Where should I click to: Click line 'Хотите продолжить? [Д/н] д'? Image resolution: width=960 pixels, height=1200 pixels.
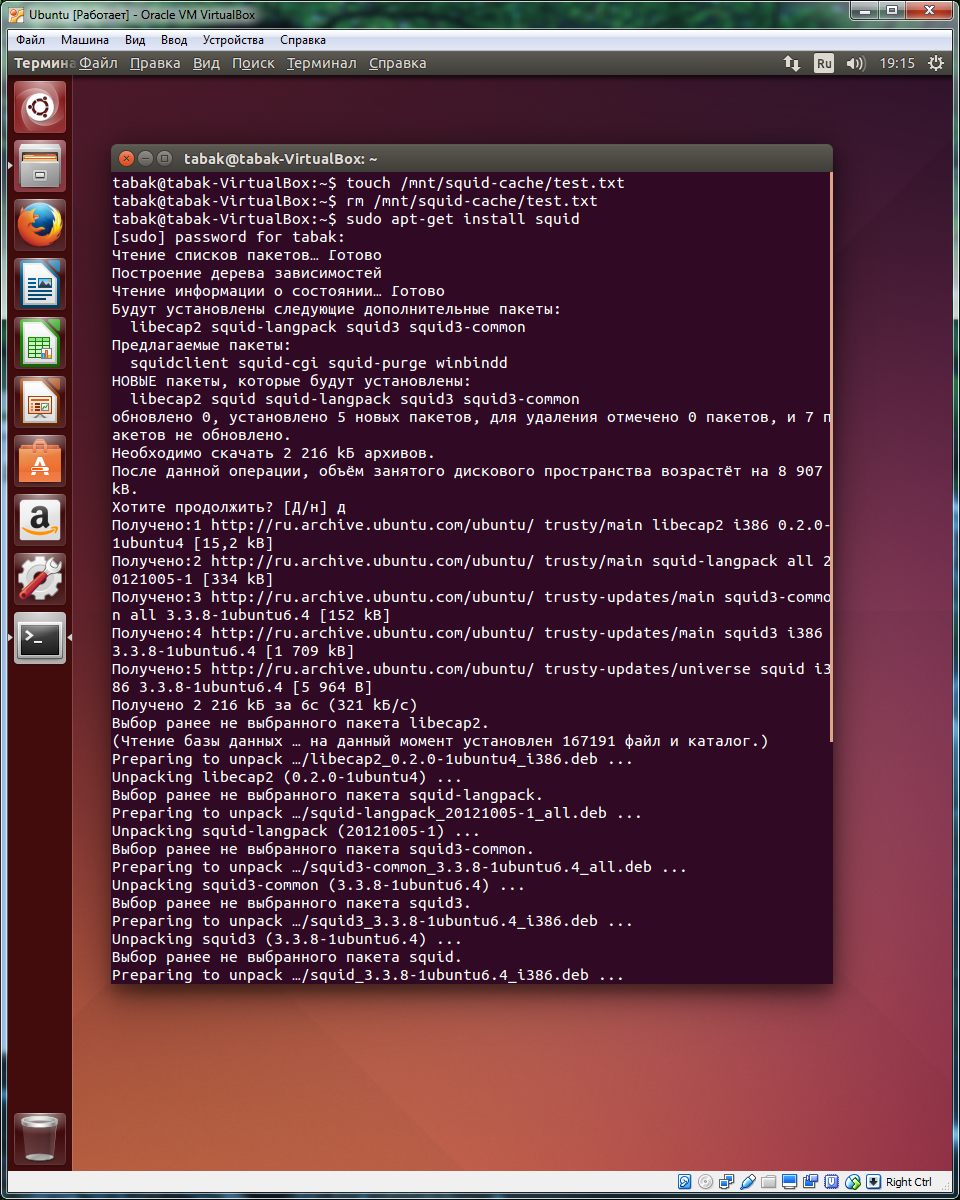pos(229,507)
